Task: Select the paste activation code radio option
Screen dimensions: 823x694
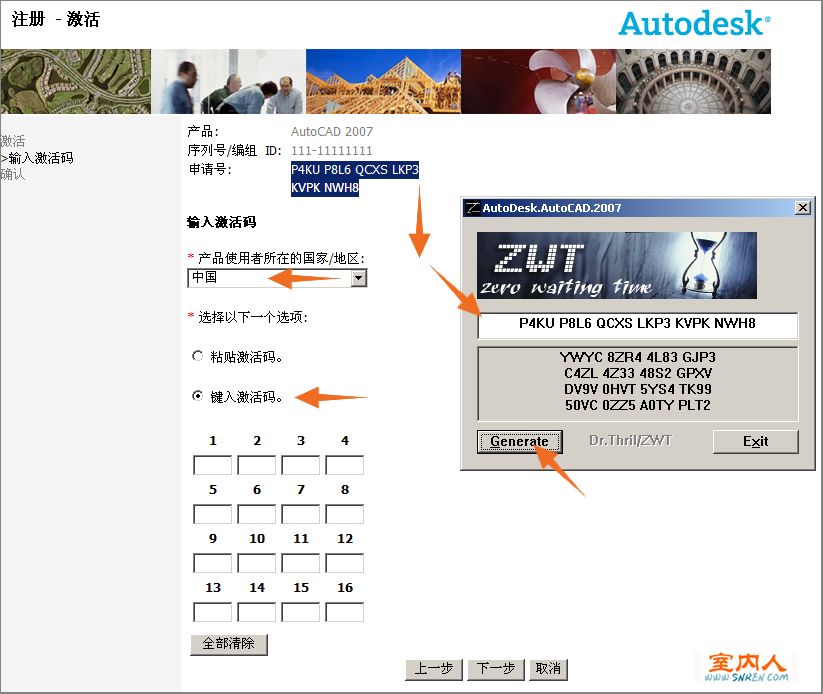Action: point(197,356)
